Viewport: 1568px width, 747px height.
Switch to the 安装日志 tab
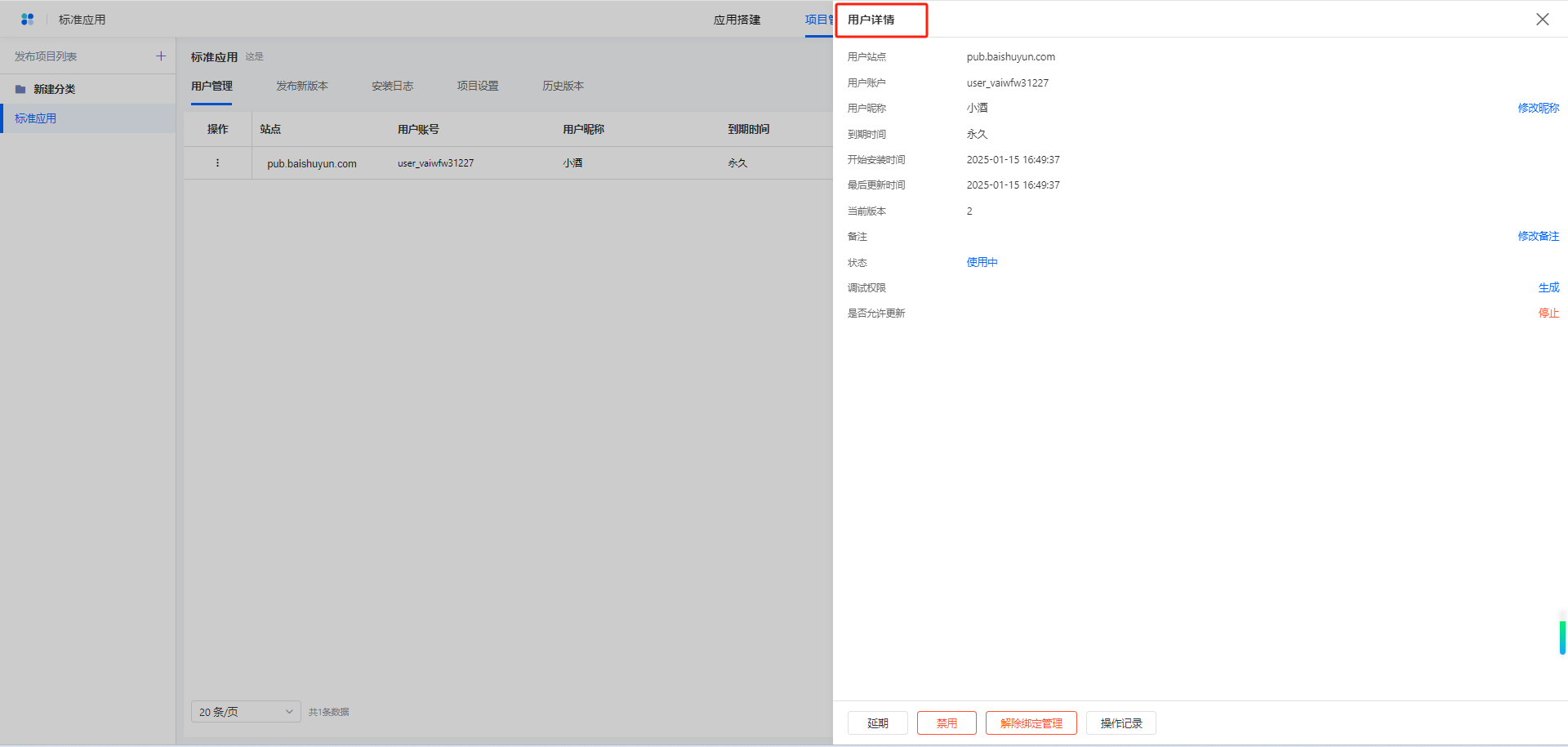(392, 86)
